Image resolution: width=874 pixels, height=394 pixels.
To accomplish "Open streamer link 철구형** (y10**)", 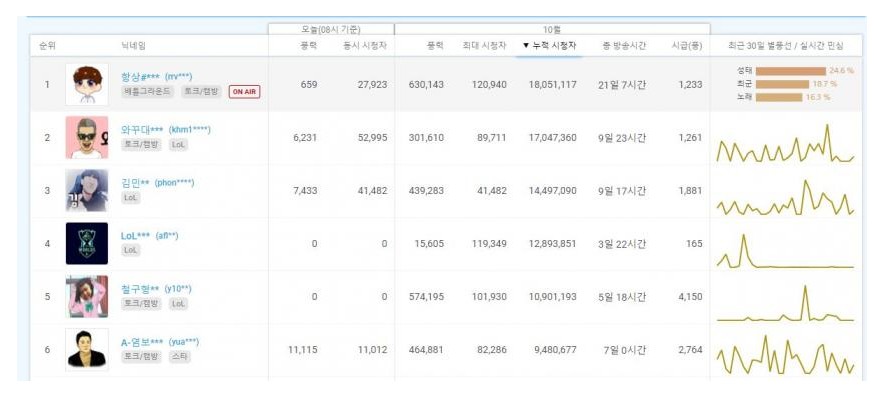I will [x=156, y=289].
